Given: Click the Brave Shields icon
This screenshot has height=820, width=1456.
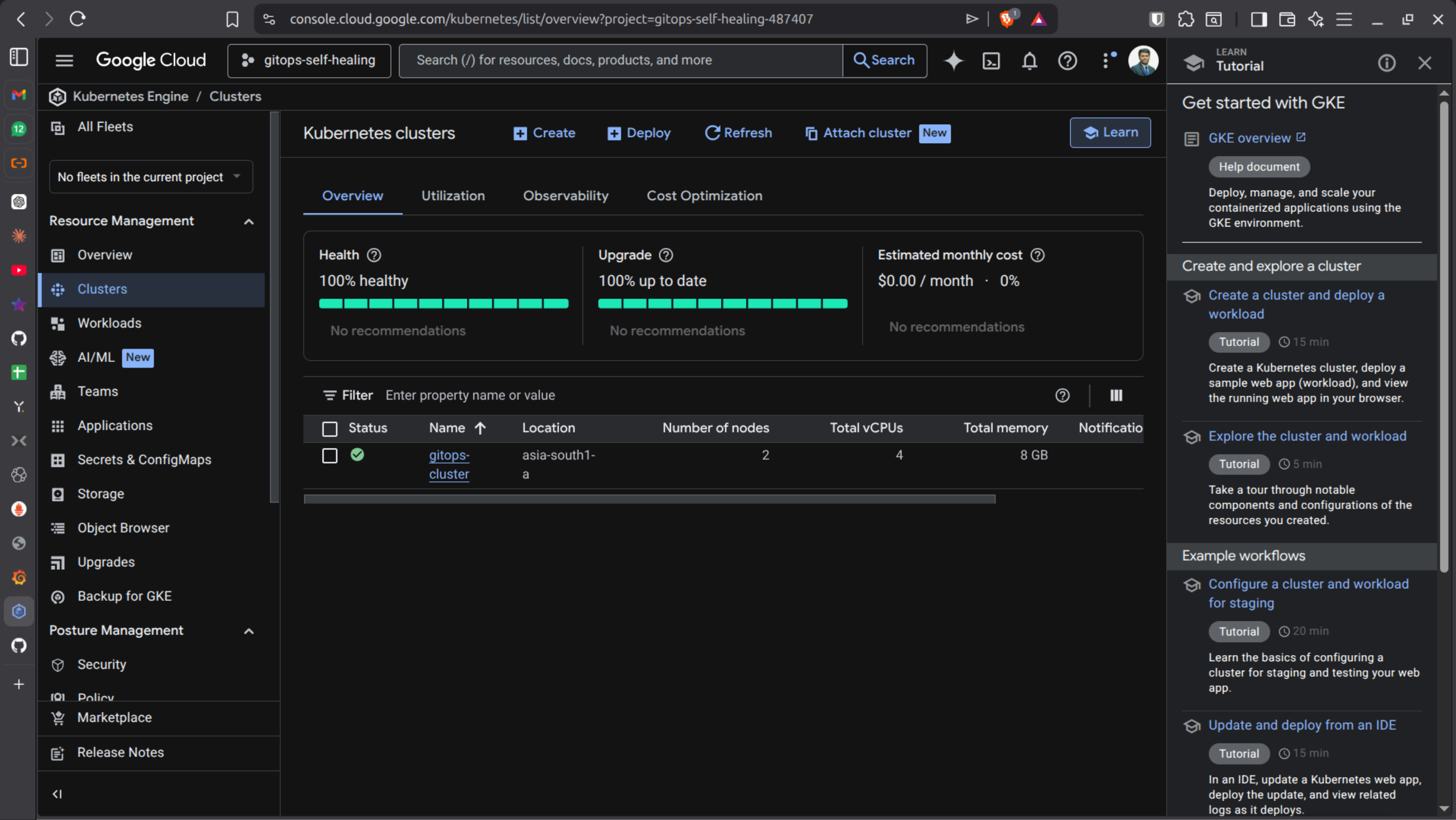Looking at the screenshot, I should [1007, 19].
